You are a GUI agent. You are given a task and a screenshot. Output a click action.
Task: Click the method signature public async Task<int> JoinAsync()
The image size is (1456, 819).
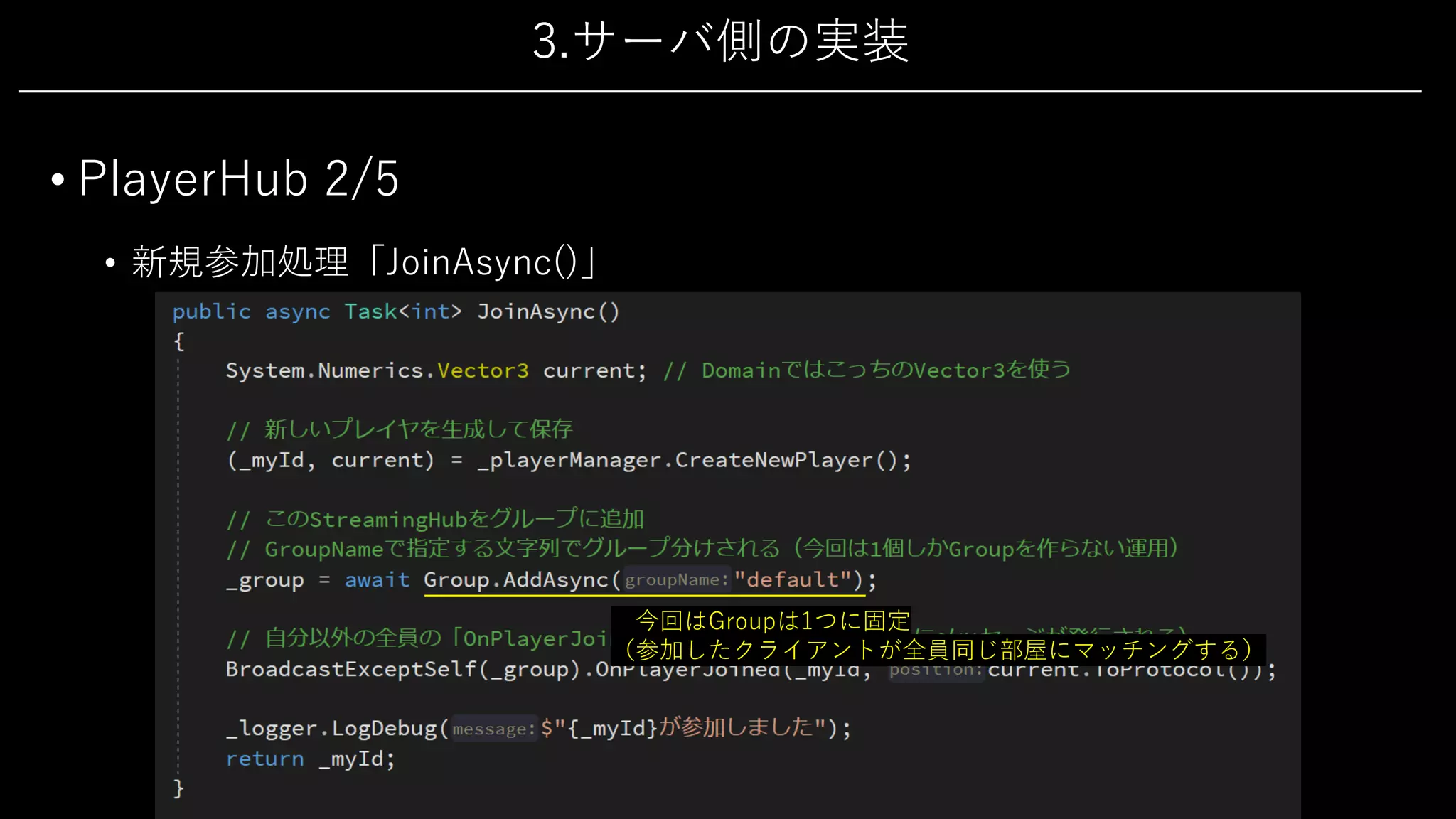(396, 311)
